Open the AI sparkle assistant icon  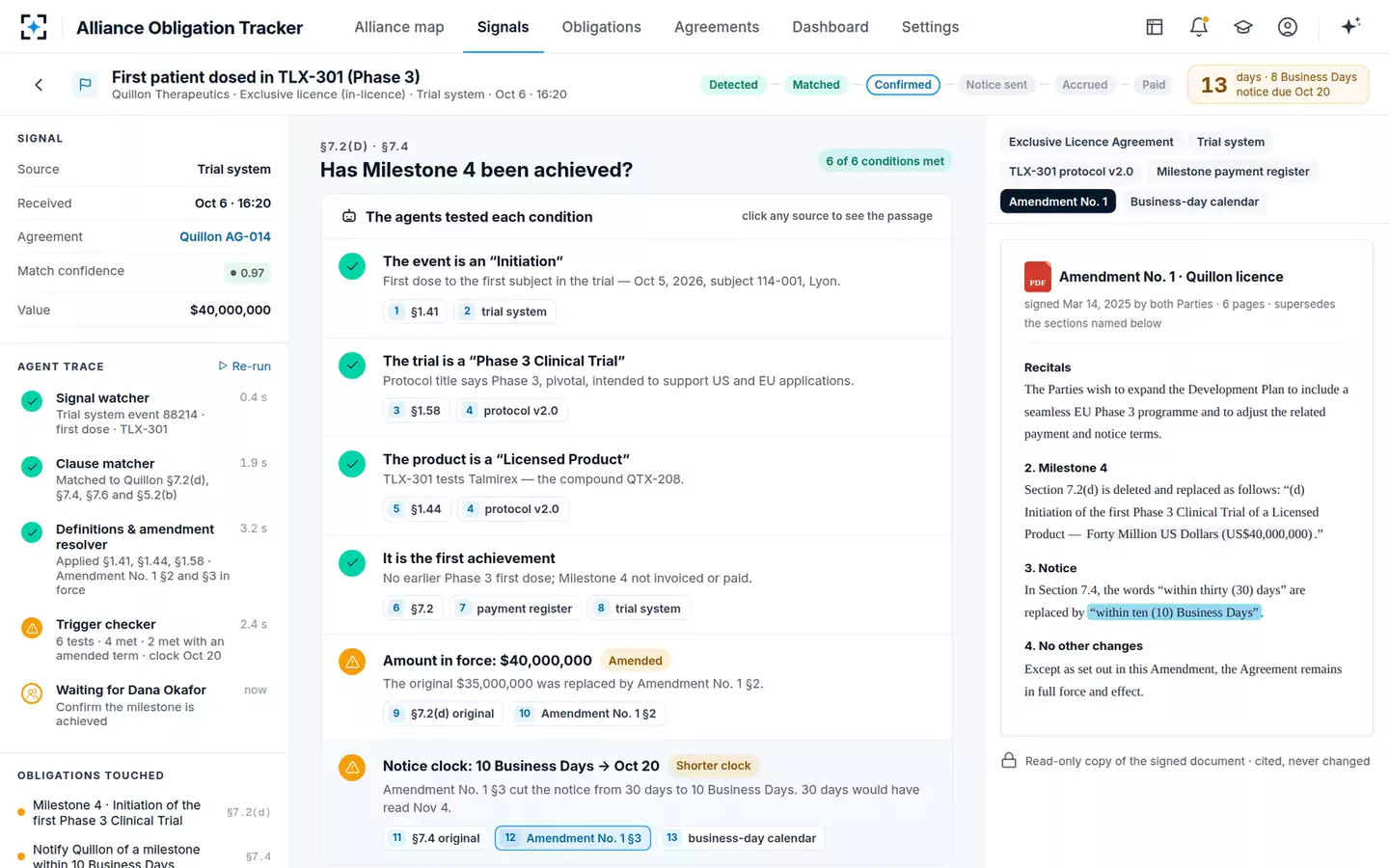pos(1350,26)
